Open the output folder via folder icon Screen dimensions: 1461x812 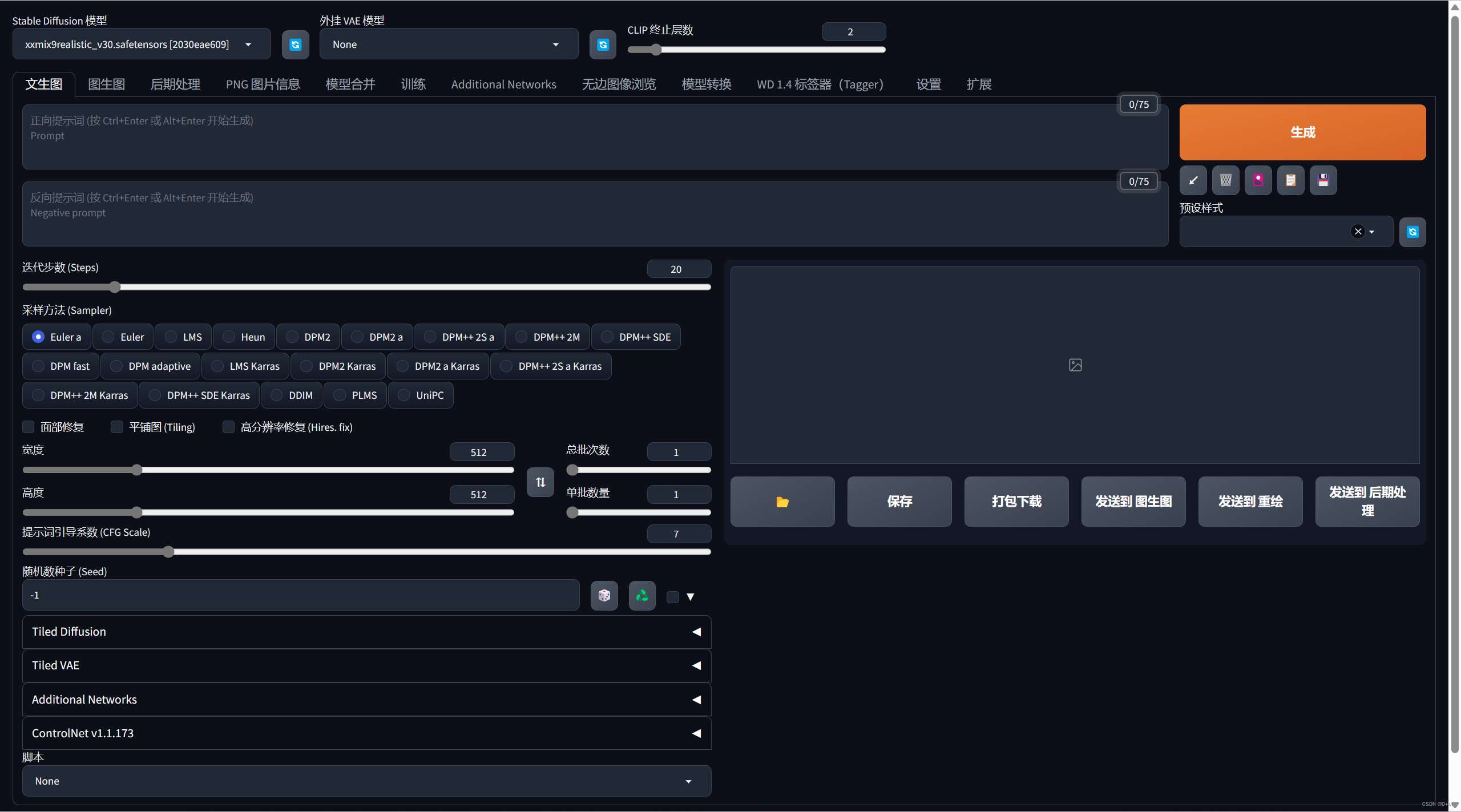click(x=782, y=502)
